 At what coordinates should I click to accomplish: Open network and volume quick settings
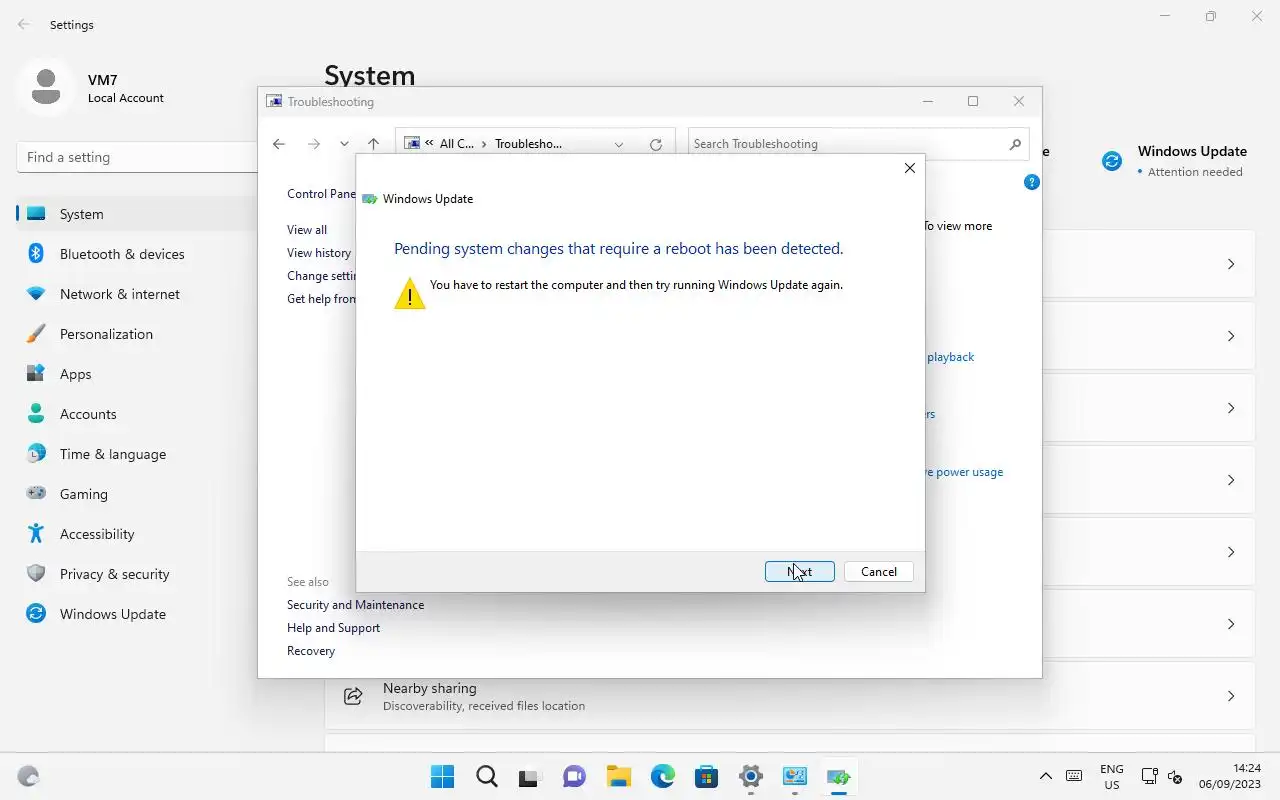pyautogui.click(x=1163, y=776)
